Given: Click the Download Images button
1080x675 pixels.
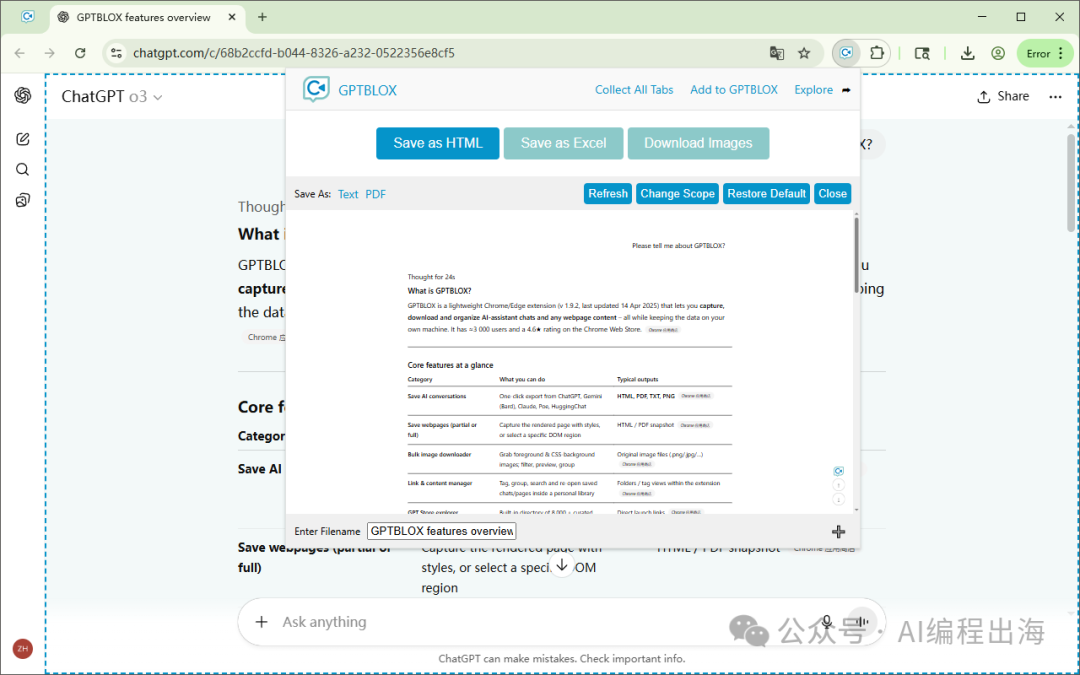Looking at the screenshot, I should coord(698,143).
